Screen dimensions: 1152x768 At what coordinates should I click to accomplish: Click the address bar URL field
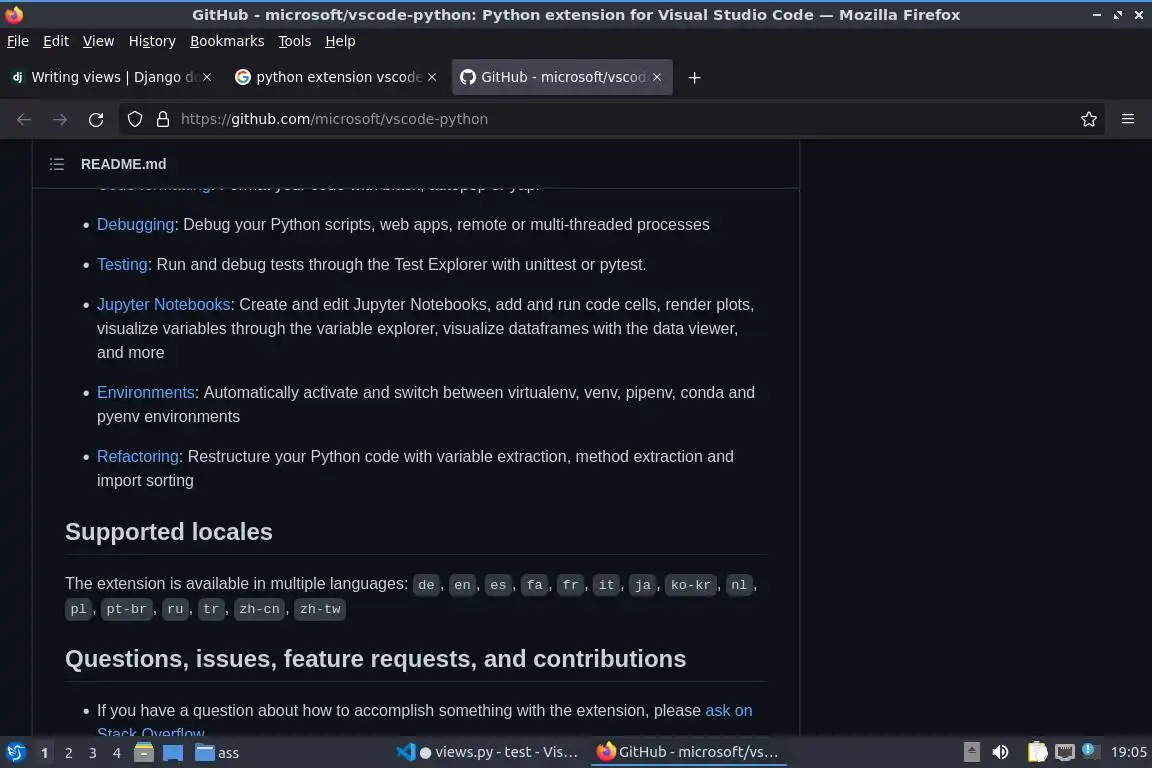pyautogui.click(x=610, y=119)
